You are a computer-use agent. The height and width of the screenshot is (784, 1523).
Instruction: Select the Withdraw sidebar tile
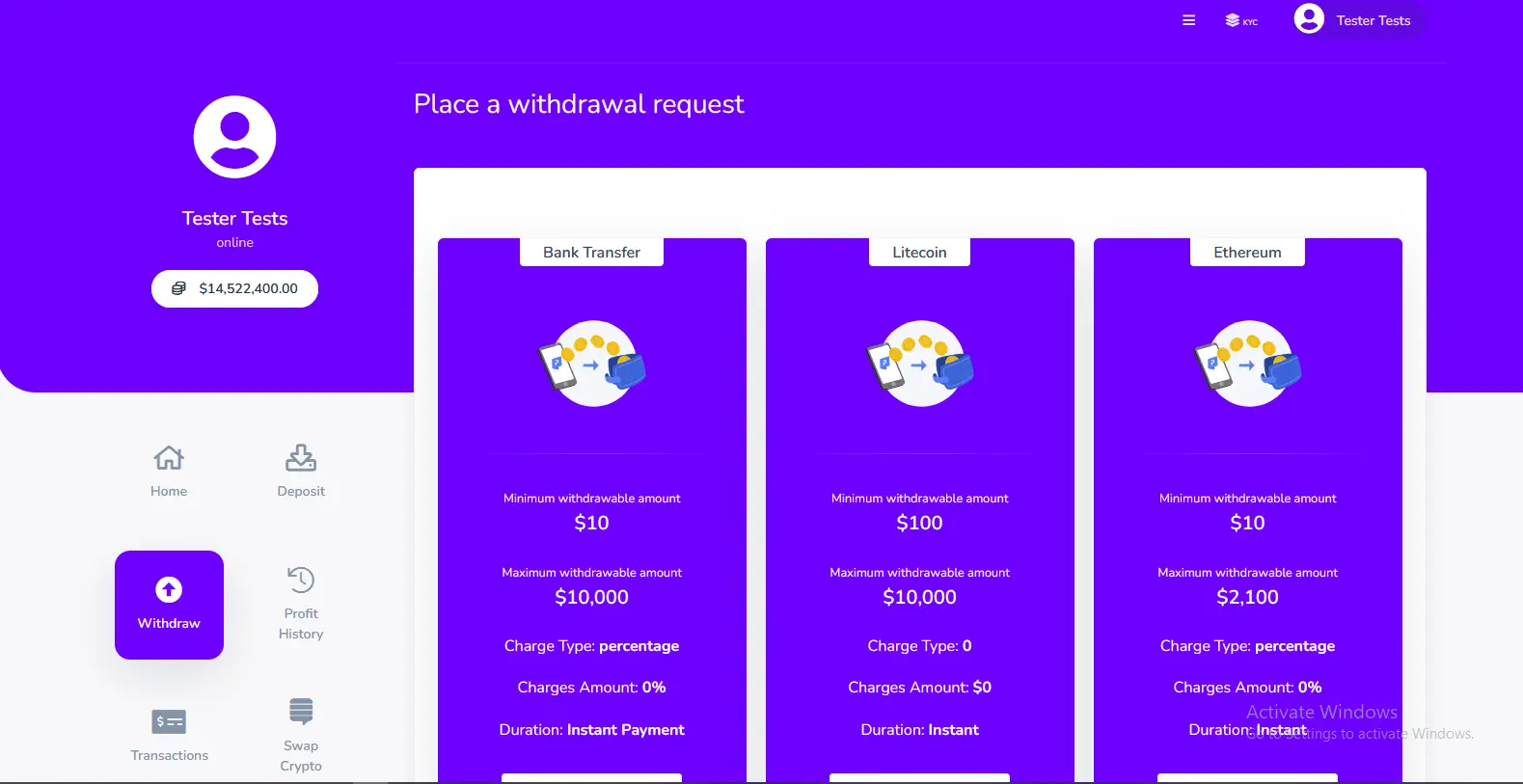pyautogui.click(x=169, y=605)
